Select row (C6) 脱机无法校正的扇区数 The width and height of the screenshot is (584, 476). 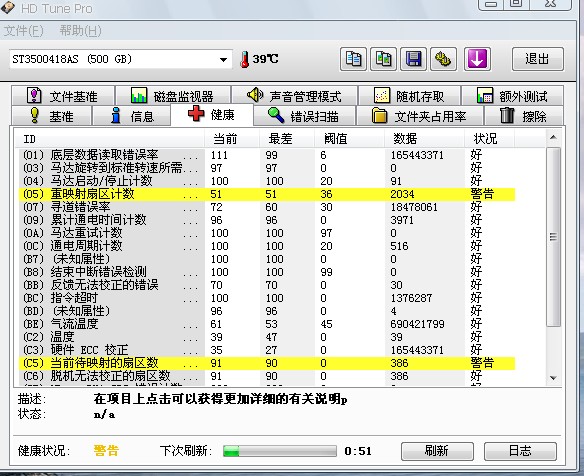267,376
